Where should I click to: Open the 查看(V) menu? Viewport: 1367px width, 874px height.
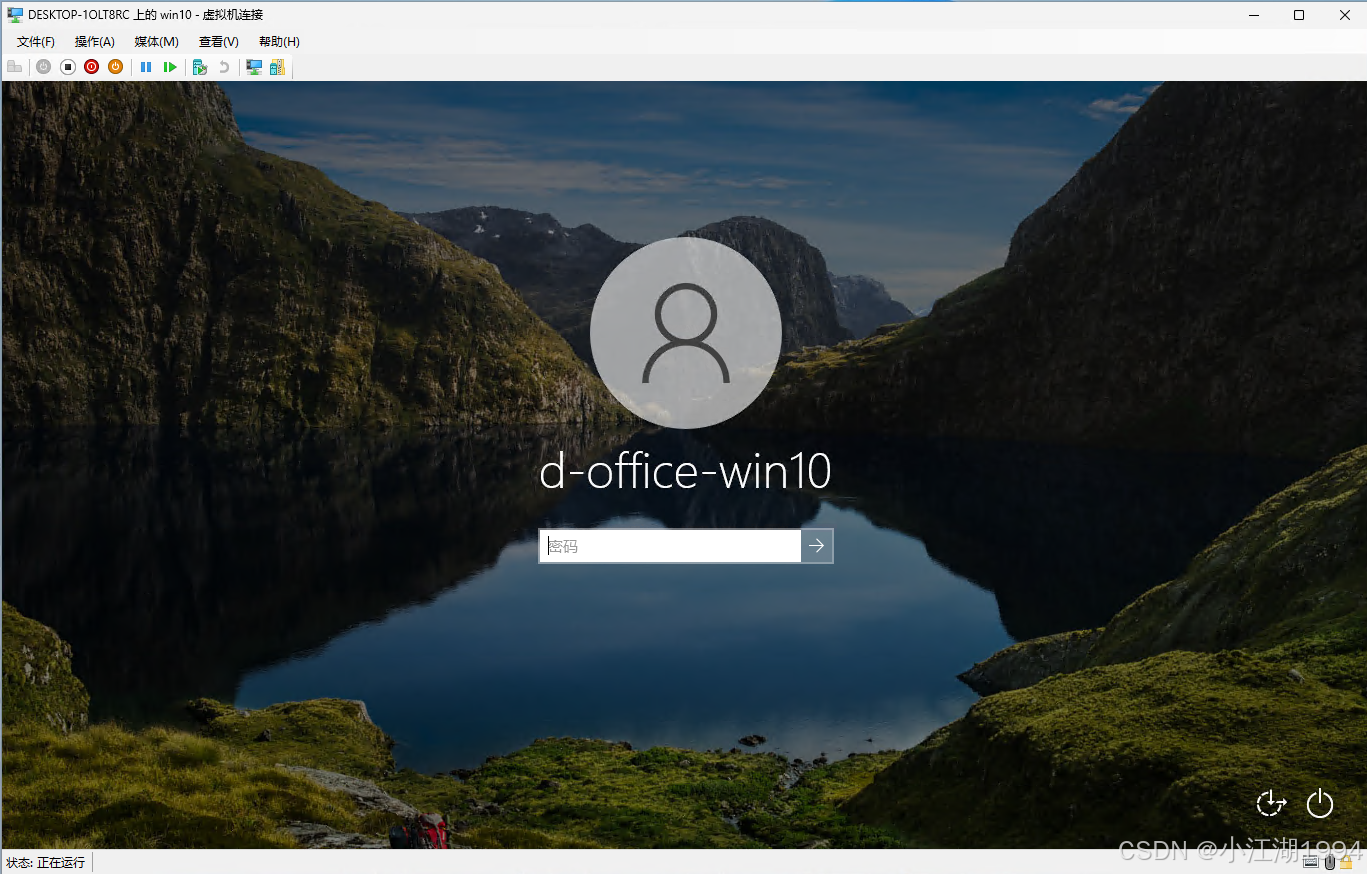tap(218, 42)
